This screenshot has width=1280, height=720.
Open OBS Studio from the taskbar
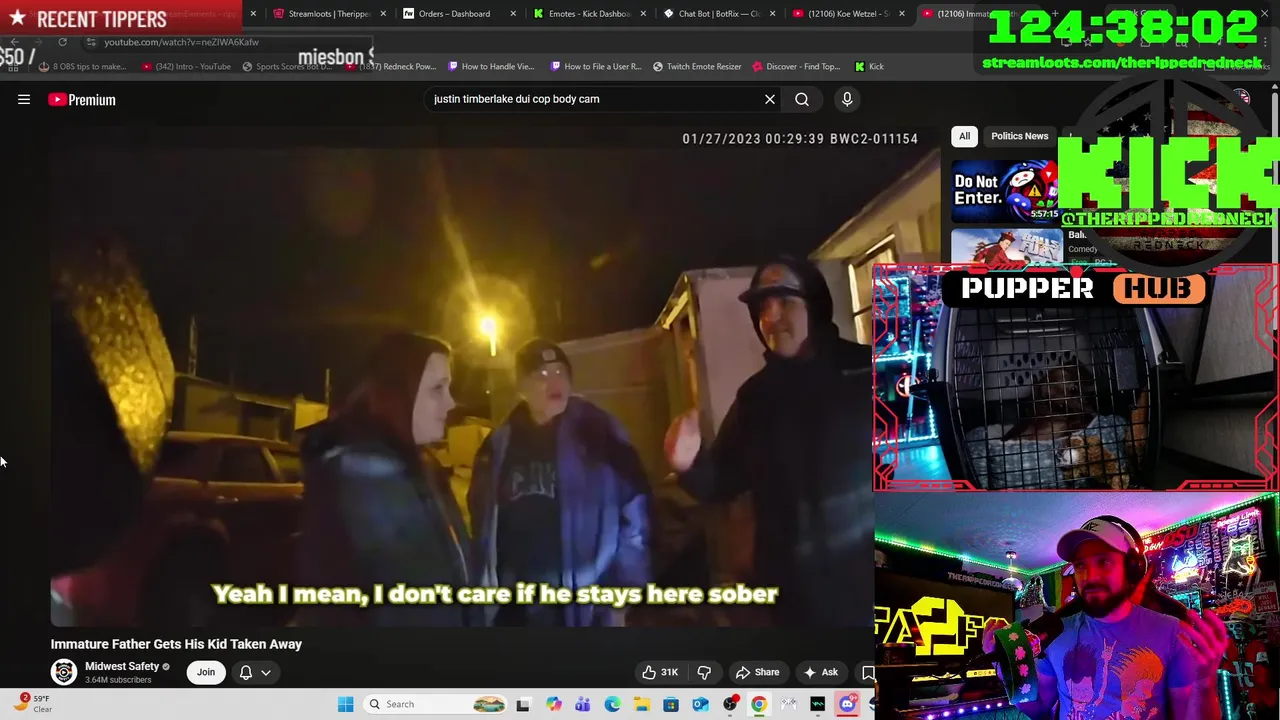(x=730, y=704)
